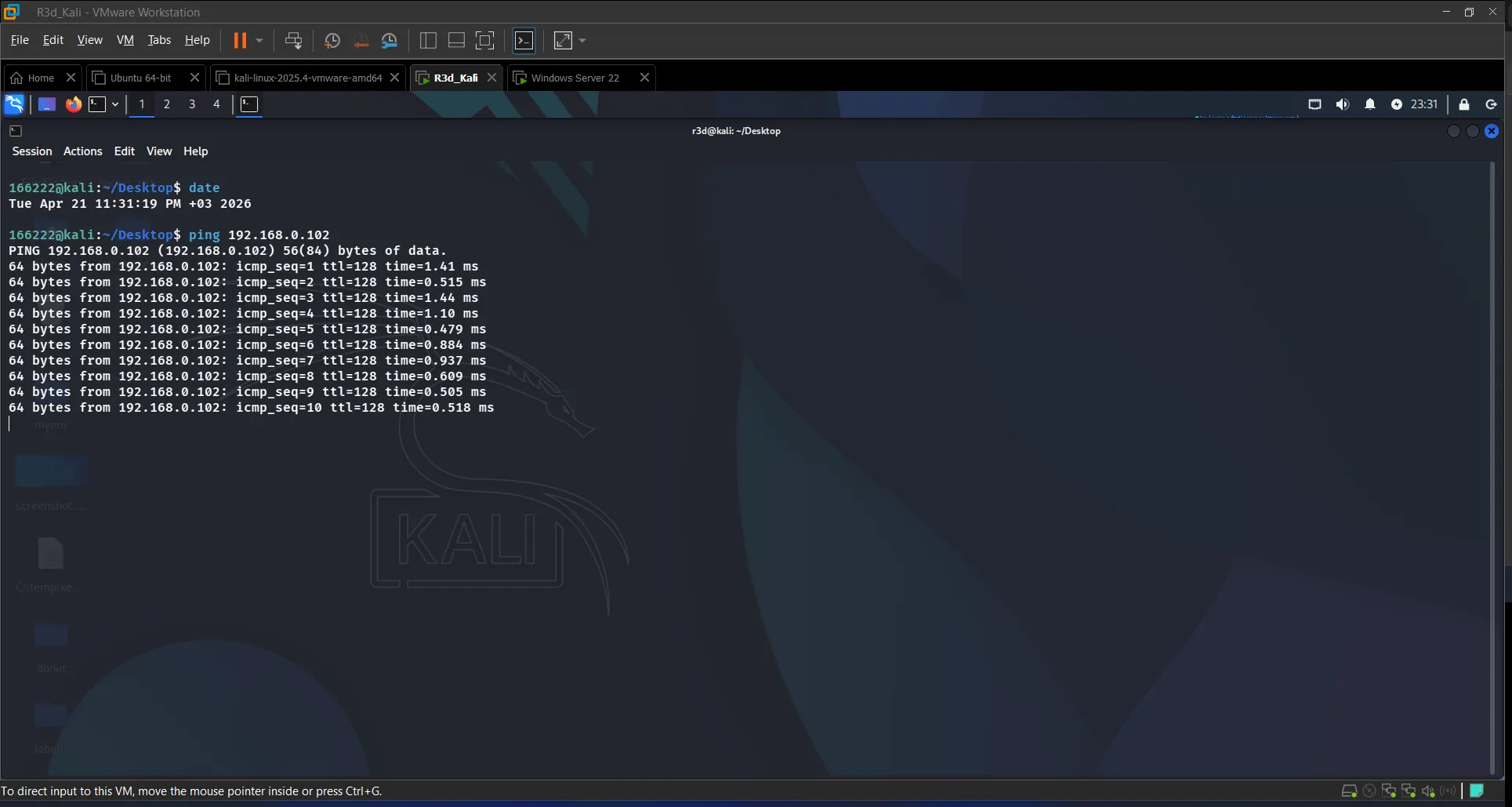The image size is (1512, 807).
Task: Click the second network adapter status icon
Action: [1409, 791]
